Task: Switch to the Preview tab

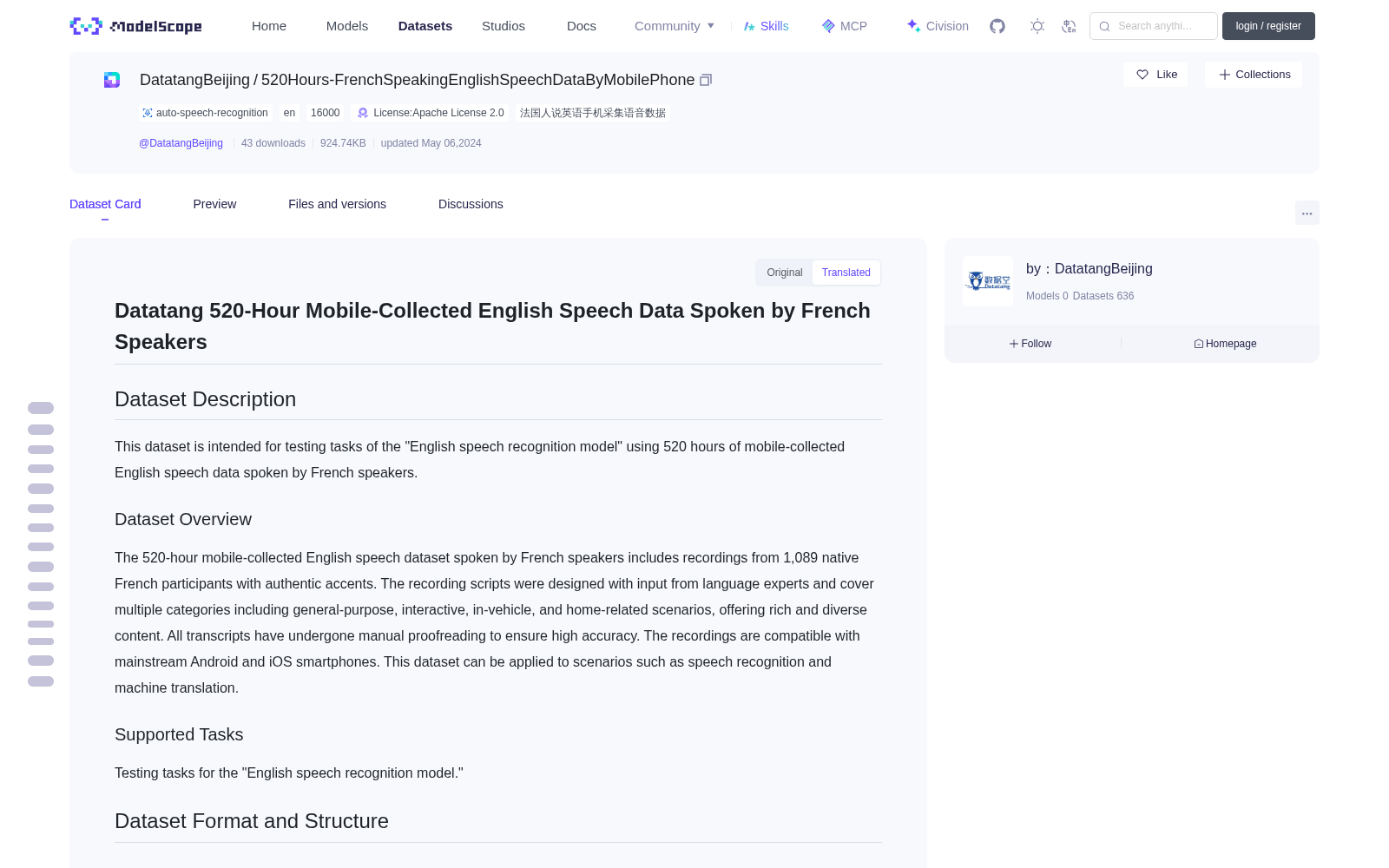Action: click(214, 204)
